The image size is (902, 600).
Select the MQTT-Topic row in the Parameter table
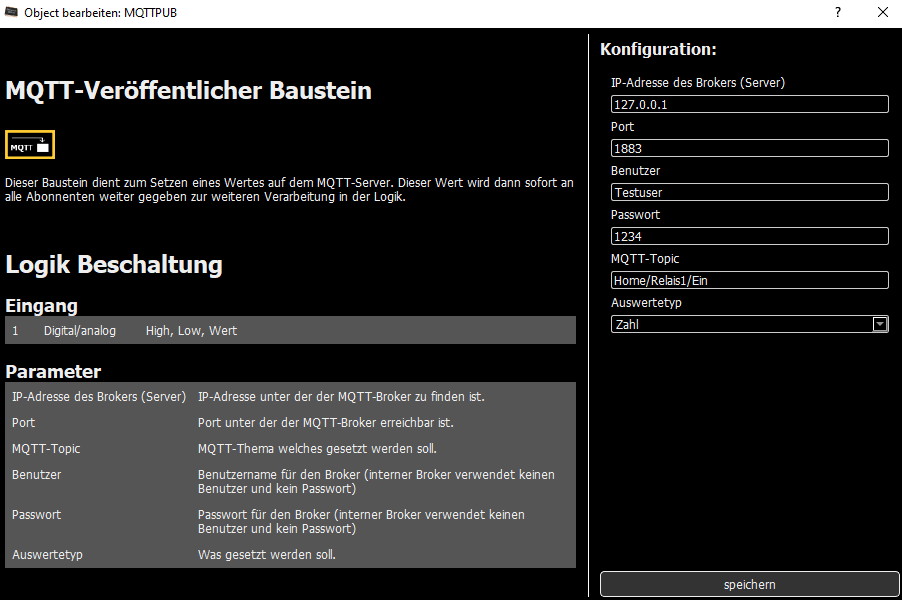click(x=290, y=448)
